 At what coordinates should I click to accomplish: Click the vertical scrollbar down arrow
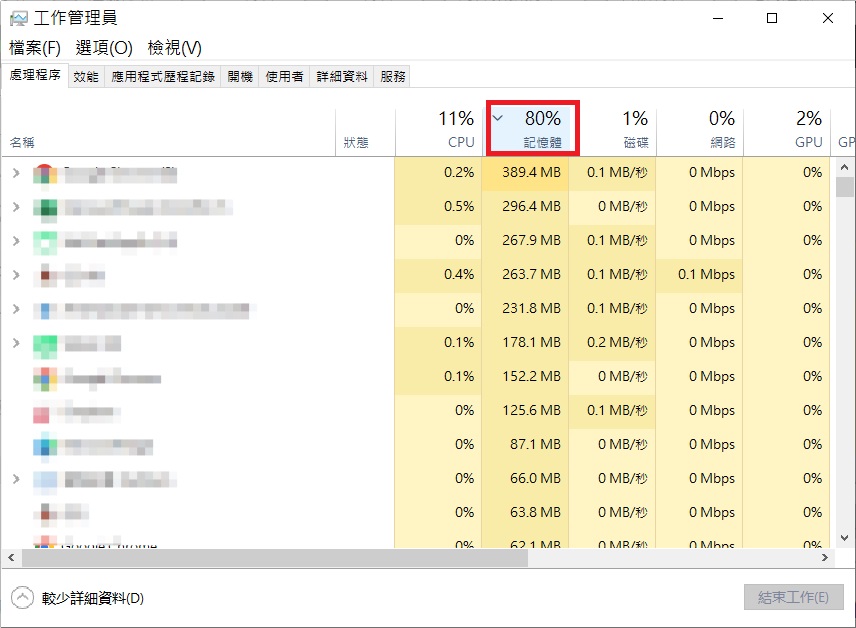point(844,538)
